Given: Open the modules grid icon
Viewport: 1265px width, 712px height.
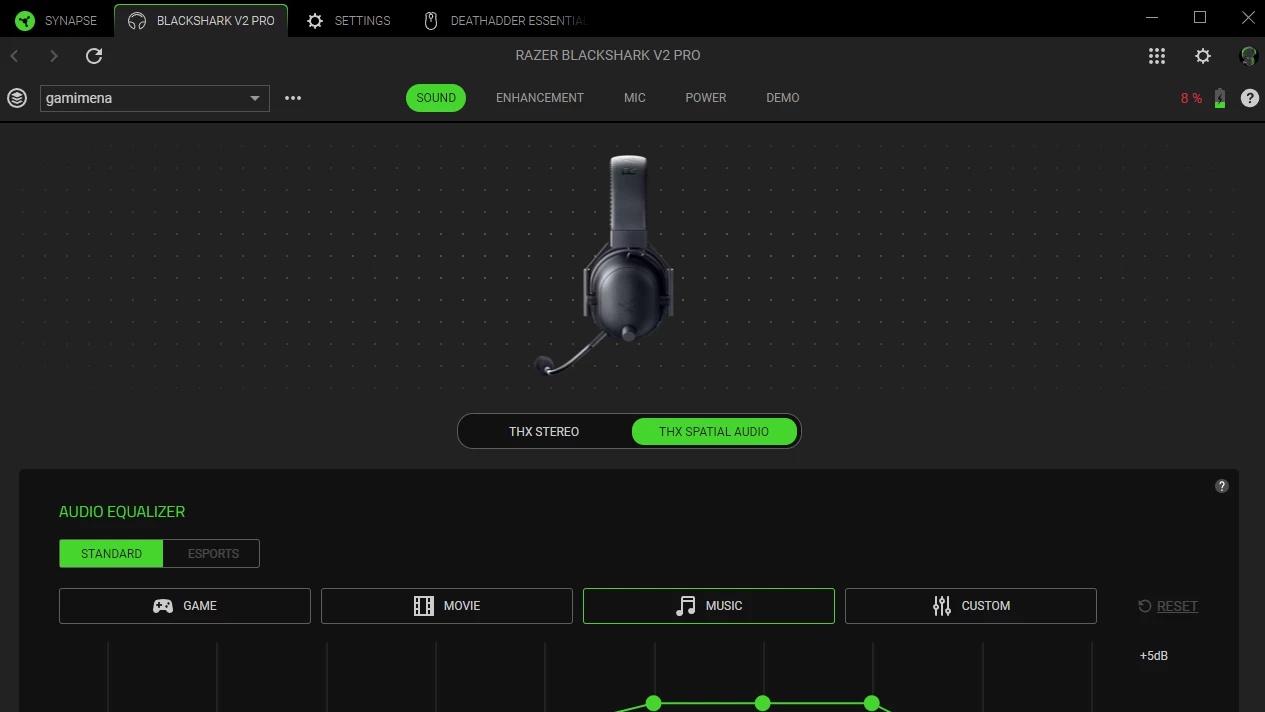Looking at the screenshot, I should point(1157,56).
